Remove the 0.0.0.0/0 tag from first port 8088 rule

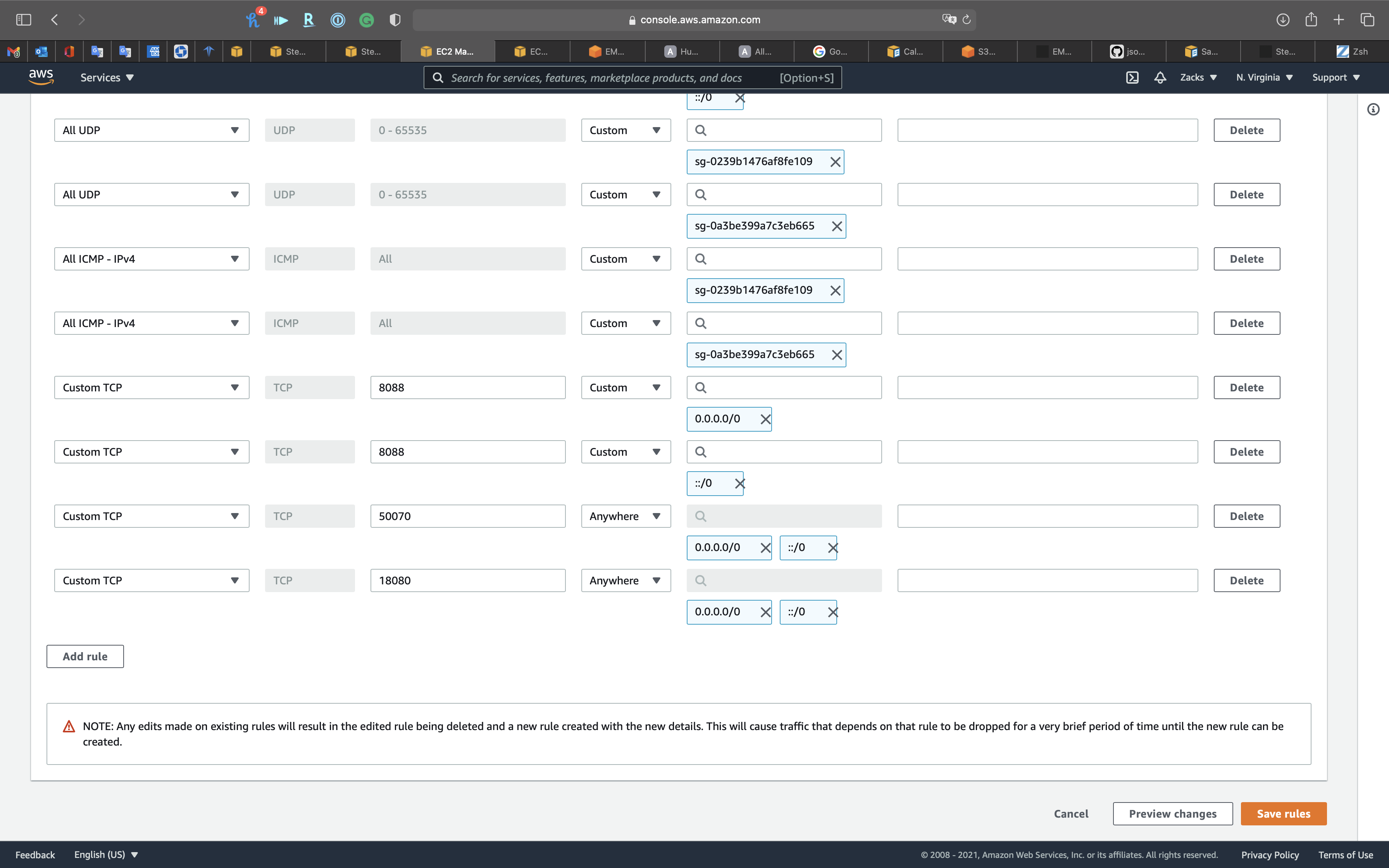pyautogui.click(x=765, y=419)
